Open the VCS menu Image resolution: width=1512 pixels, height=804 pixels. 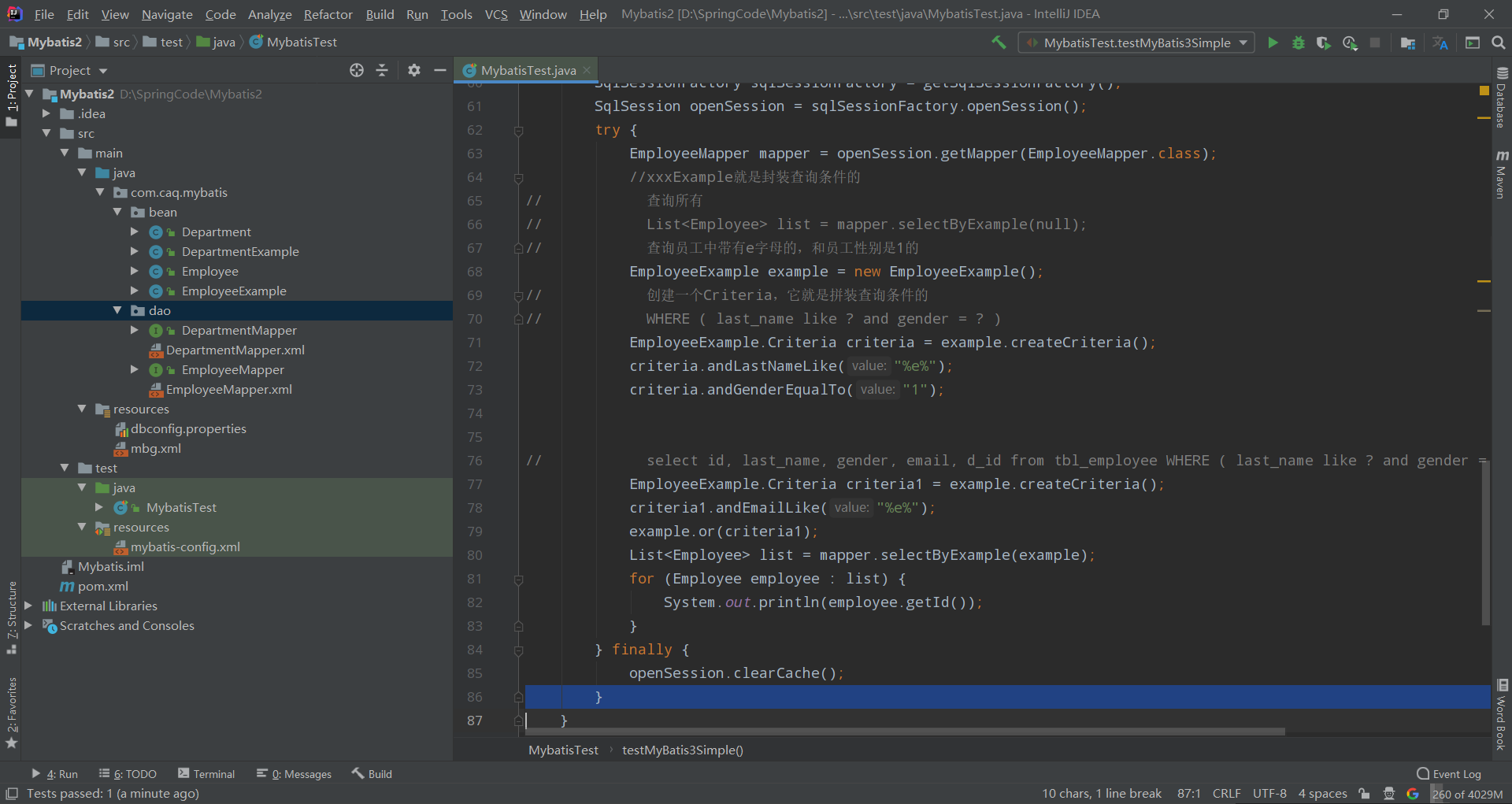click(x=496, y=14)
